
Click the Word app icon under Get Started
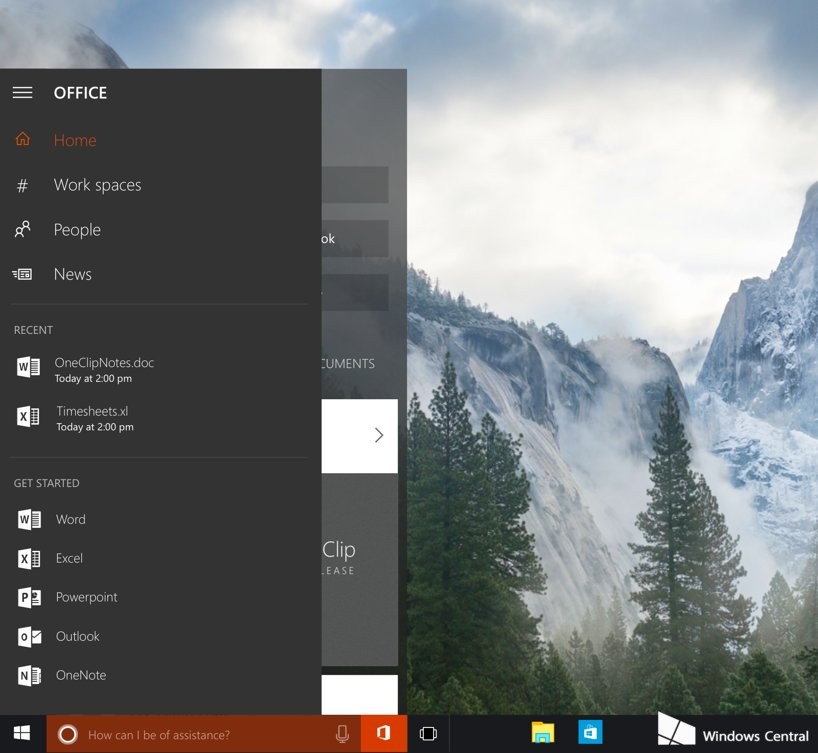tap(29, 520)
